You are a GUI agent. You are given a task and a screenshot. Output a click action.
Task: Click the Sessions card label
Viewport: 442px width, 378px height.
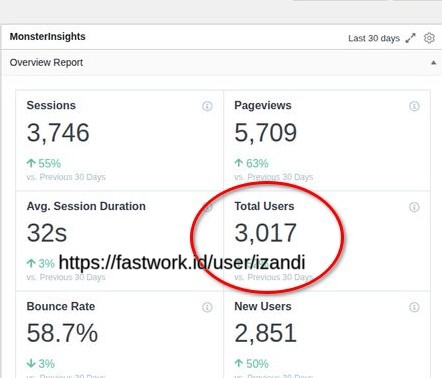tap(51, 105)
